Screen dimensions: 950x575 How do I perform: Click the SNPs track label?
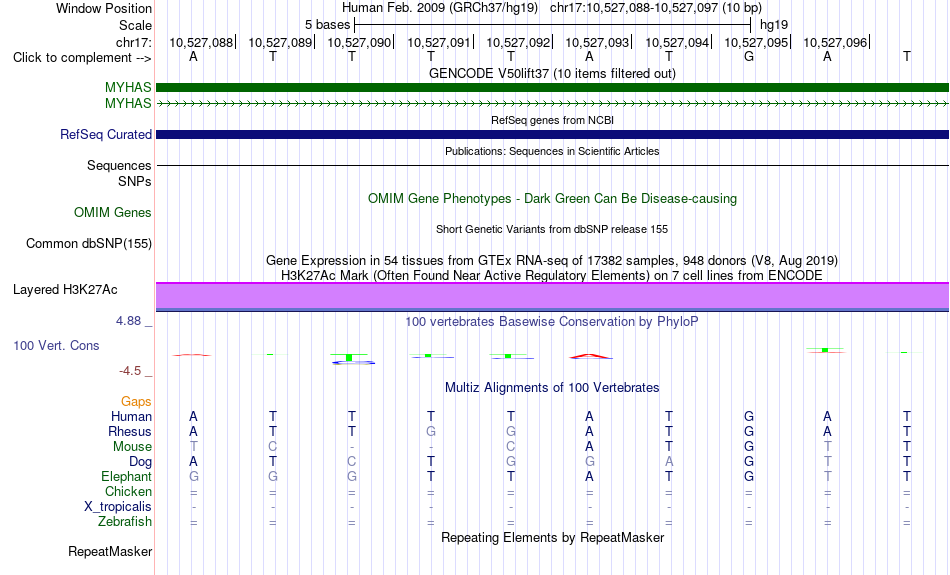pyautogui.click(x=135, y=181)
